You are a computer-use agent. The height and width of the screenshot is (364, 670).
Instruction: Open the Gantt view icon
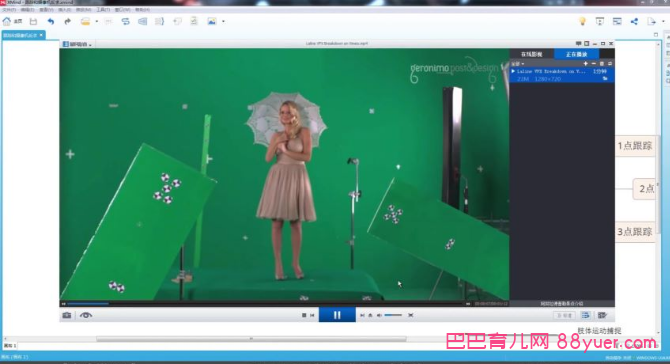(x=617, y=21)
